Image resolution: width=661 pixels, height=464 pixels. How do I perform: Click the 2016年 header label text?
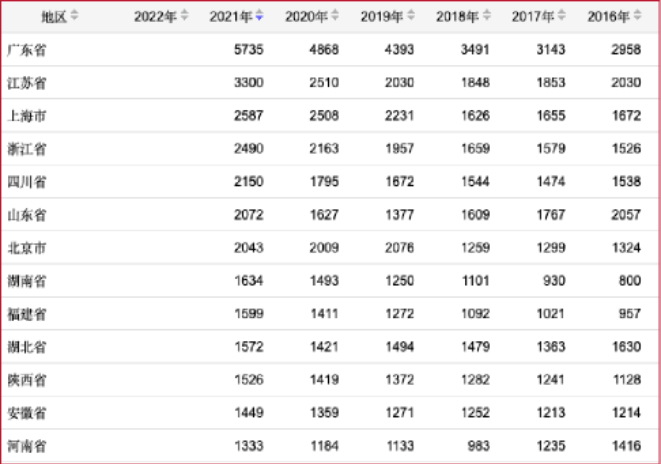click(609, 17)
